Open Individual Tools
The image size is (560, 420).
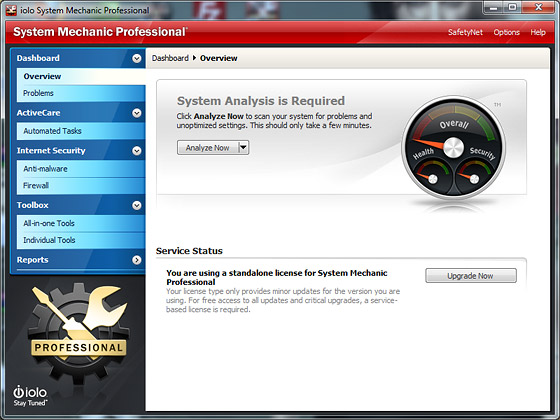[81, 240]
